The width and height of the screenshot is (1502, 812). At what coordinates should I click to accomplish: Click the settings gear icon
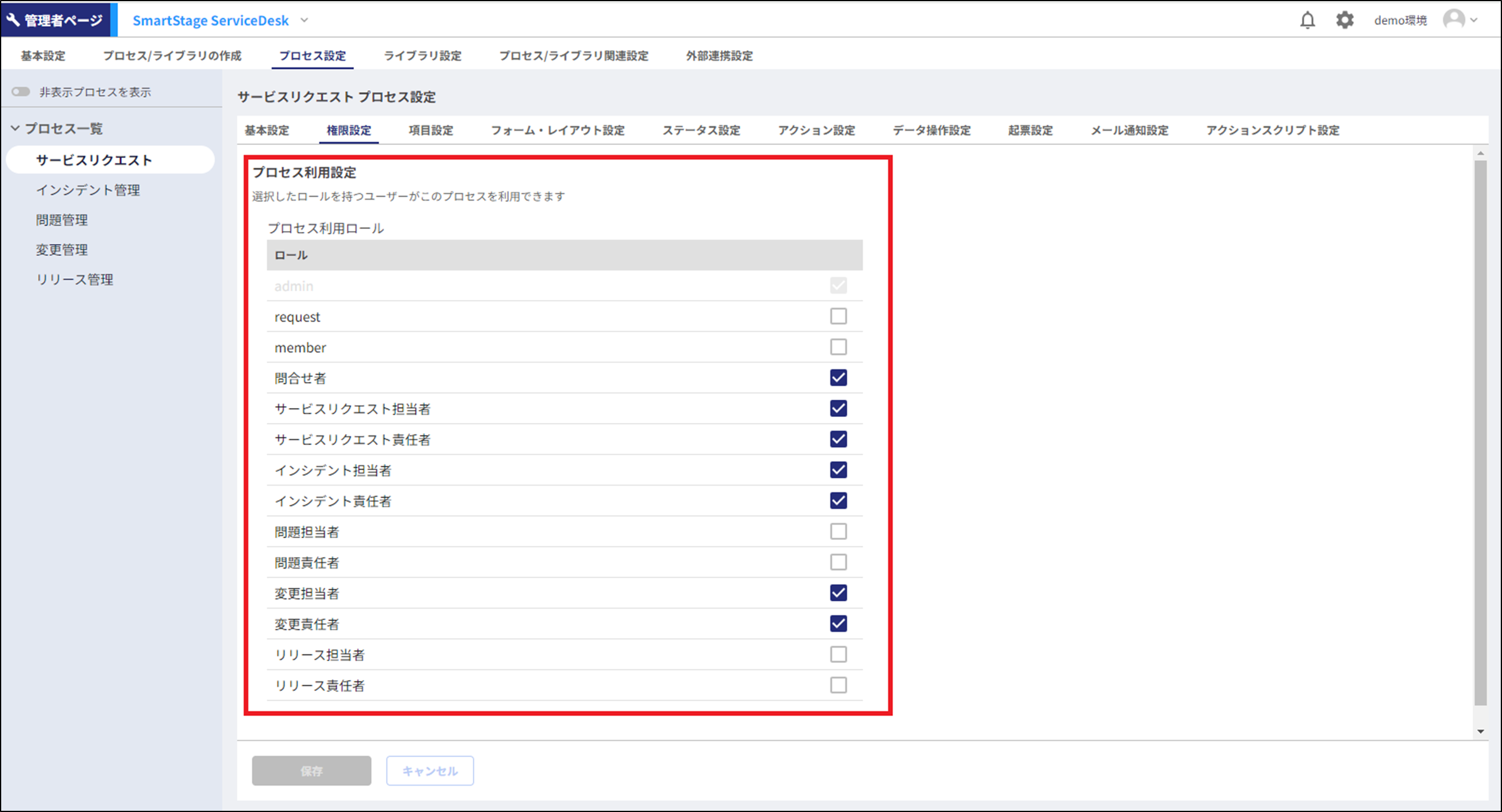pyautogui.click(x=1344, y=20)
